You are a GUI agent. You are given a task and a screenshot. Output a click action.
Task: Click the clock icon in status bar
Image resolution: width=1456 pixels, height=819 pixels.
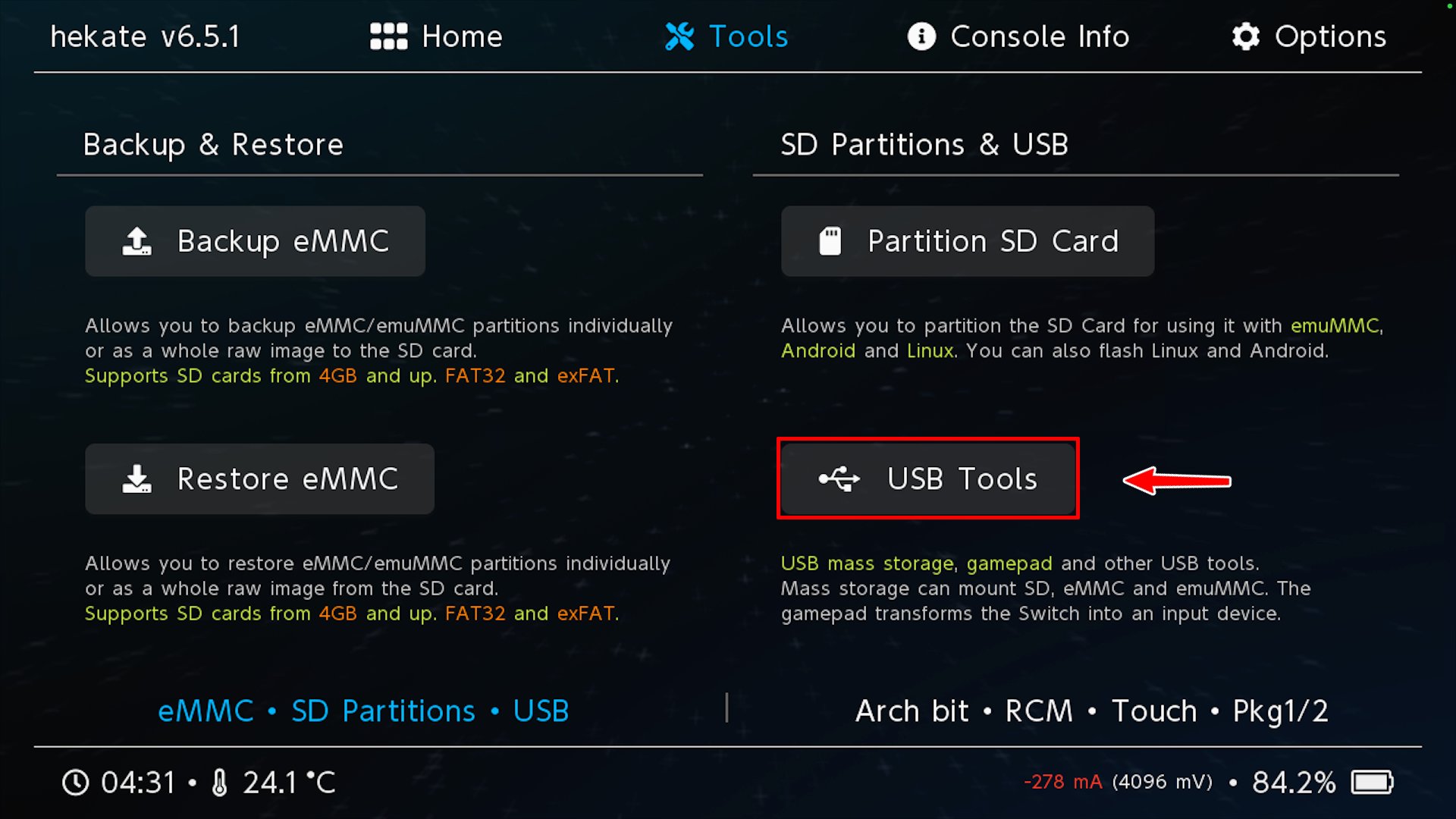76,783
